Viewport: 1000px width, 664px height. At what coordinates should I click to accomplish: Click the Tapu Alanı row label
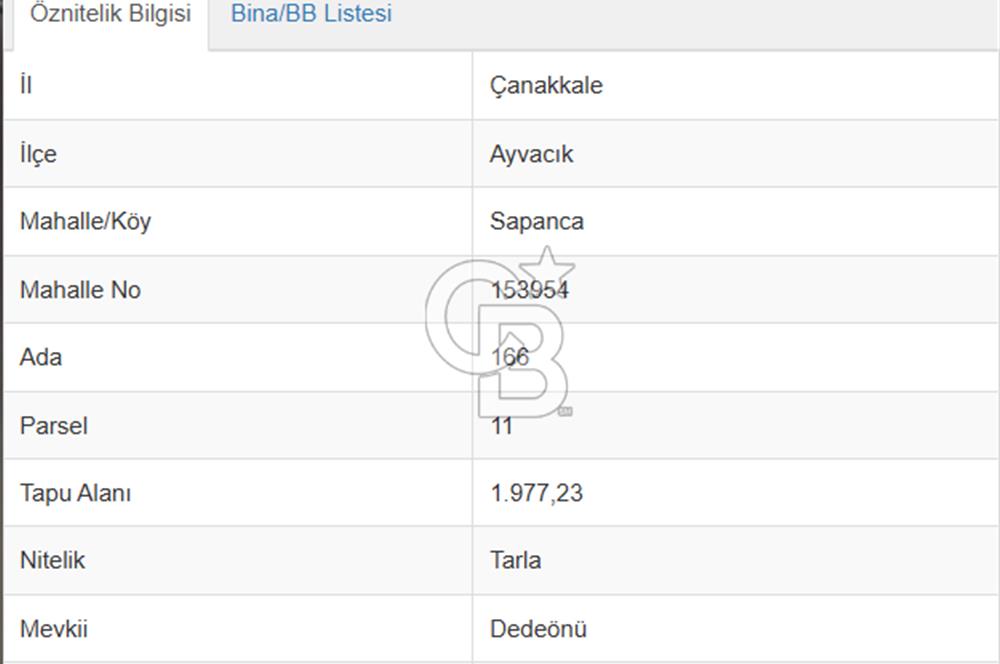(x=75, y=493)
